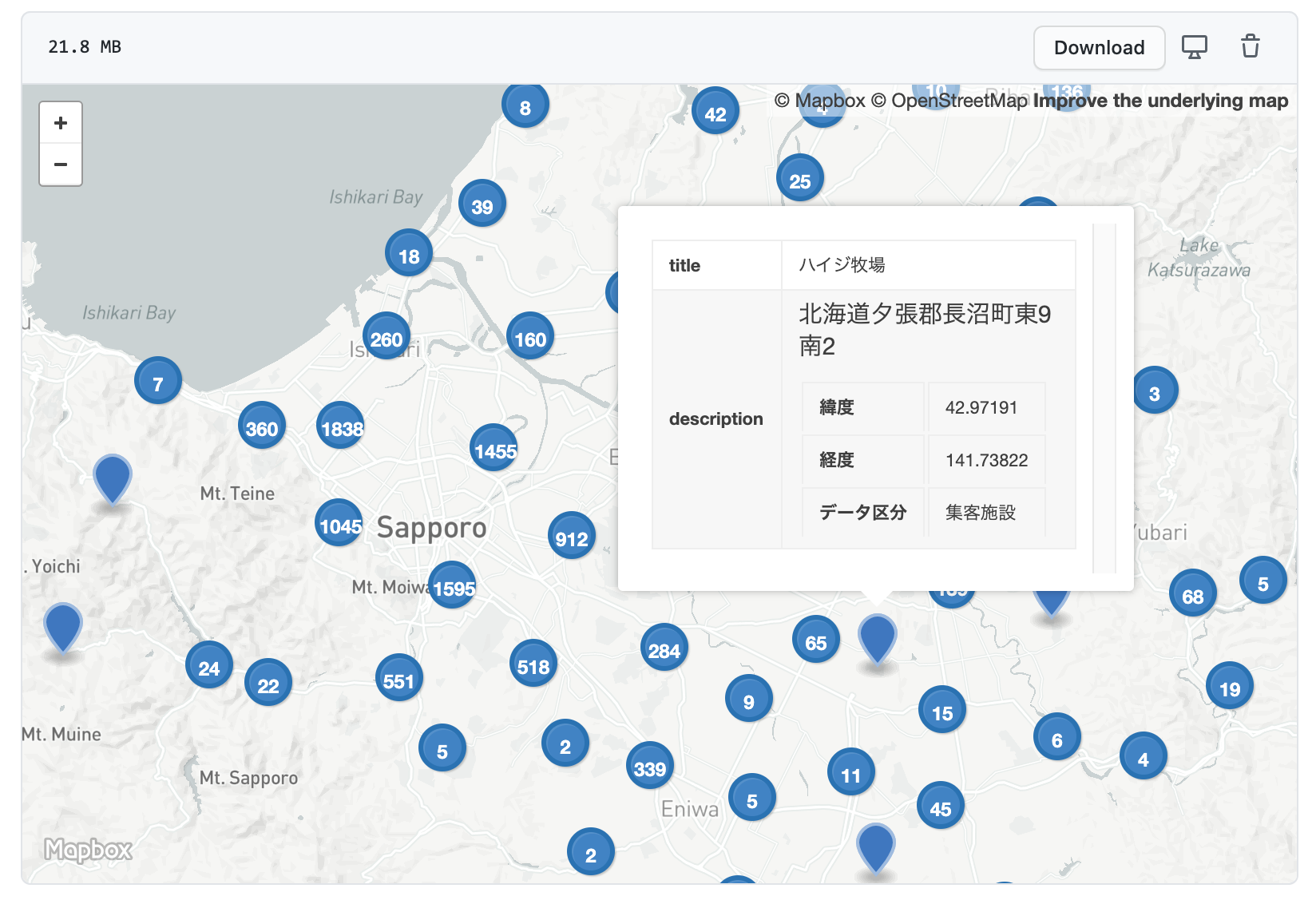1316x904 pixels.
Task: Click the Eniwa map label
Action: coord(690,810)
